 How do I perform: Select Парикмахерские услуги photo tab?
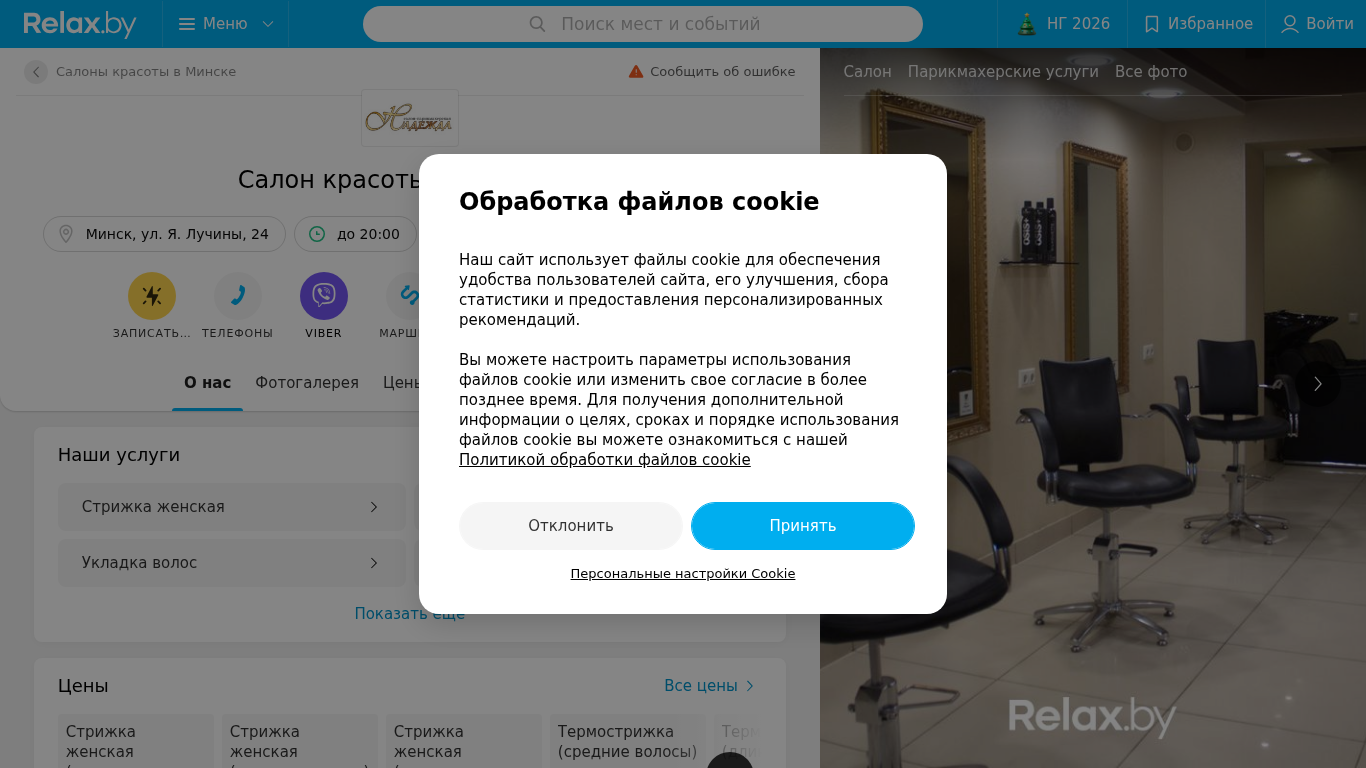click(x=1003, y=72)
